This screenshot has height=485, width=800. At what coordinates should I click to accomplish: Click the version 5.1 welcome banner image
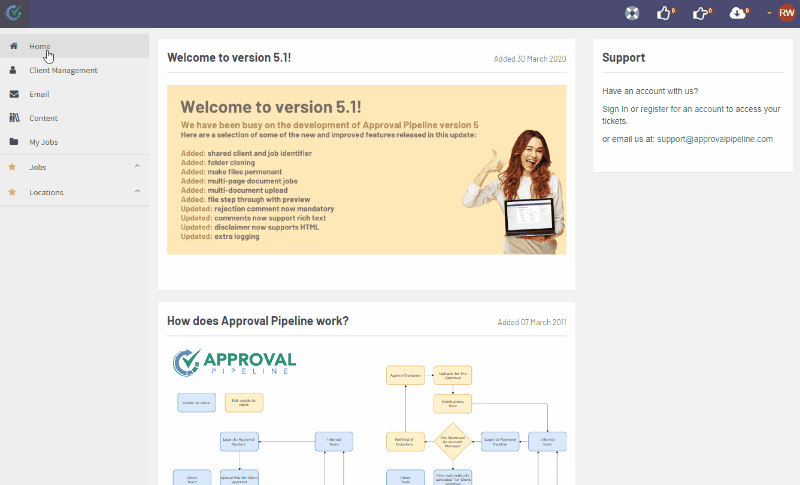coord(366,170)
